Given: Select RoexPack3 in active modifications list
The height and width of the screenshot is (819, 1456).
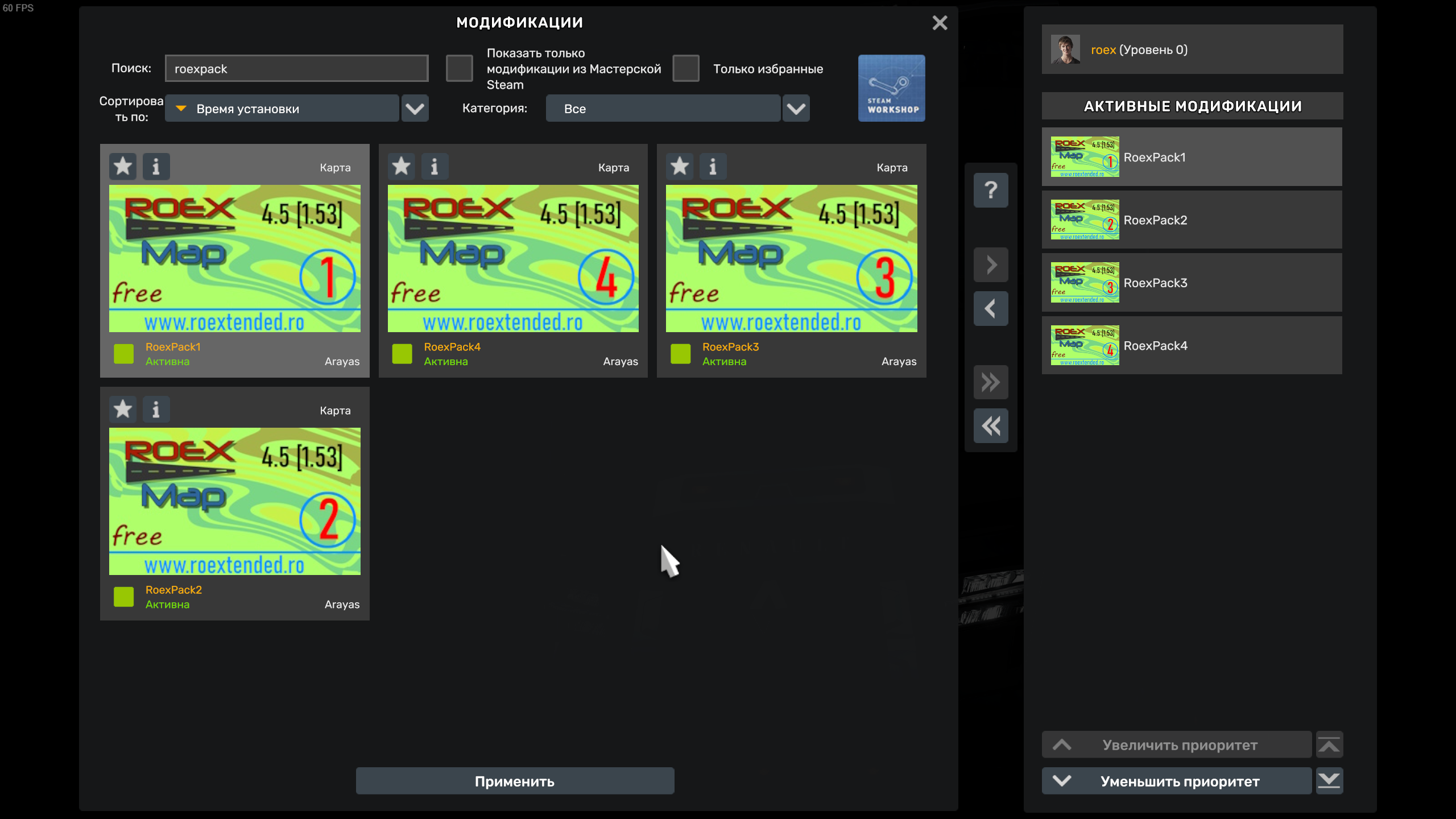Looking at the screenshot, I should [x=1192, y=283].
